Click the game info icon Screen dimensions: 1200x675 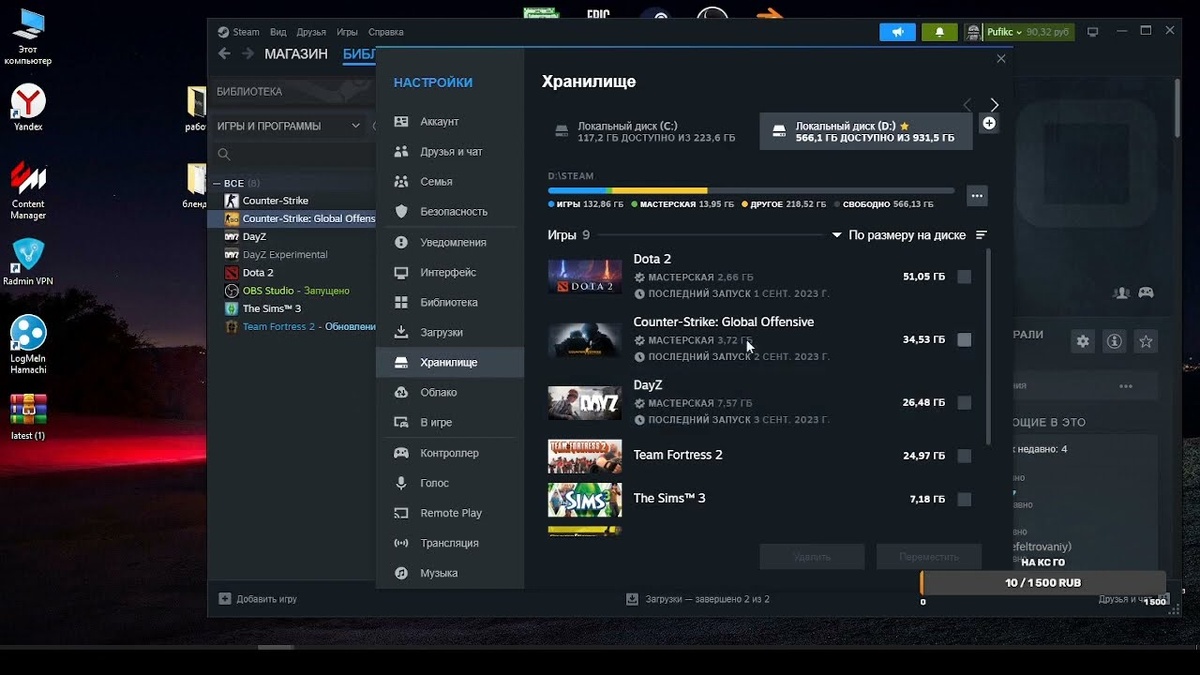point(1114,341)
